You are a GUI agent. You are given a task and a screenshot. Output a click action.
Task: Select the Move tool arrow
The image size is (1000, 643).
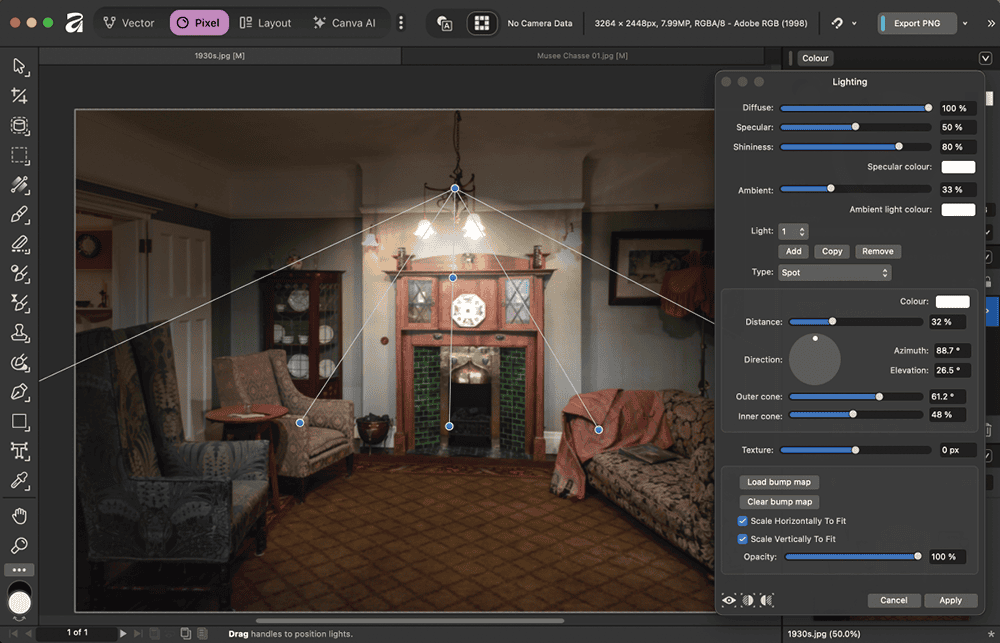pos(19,66)
